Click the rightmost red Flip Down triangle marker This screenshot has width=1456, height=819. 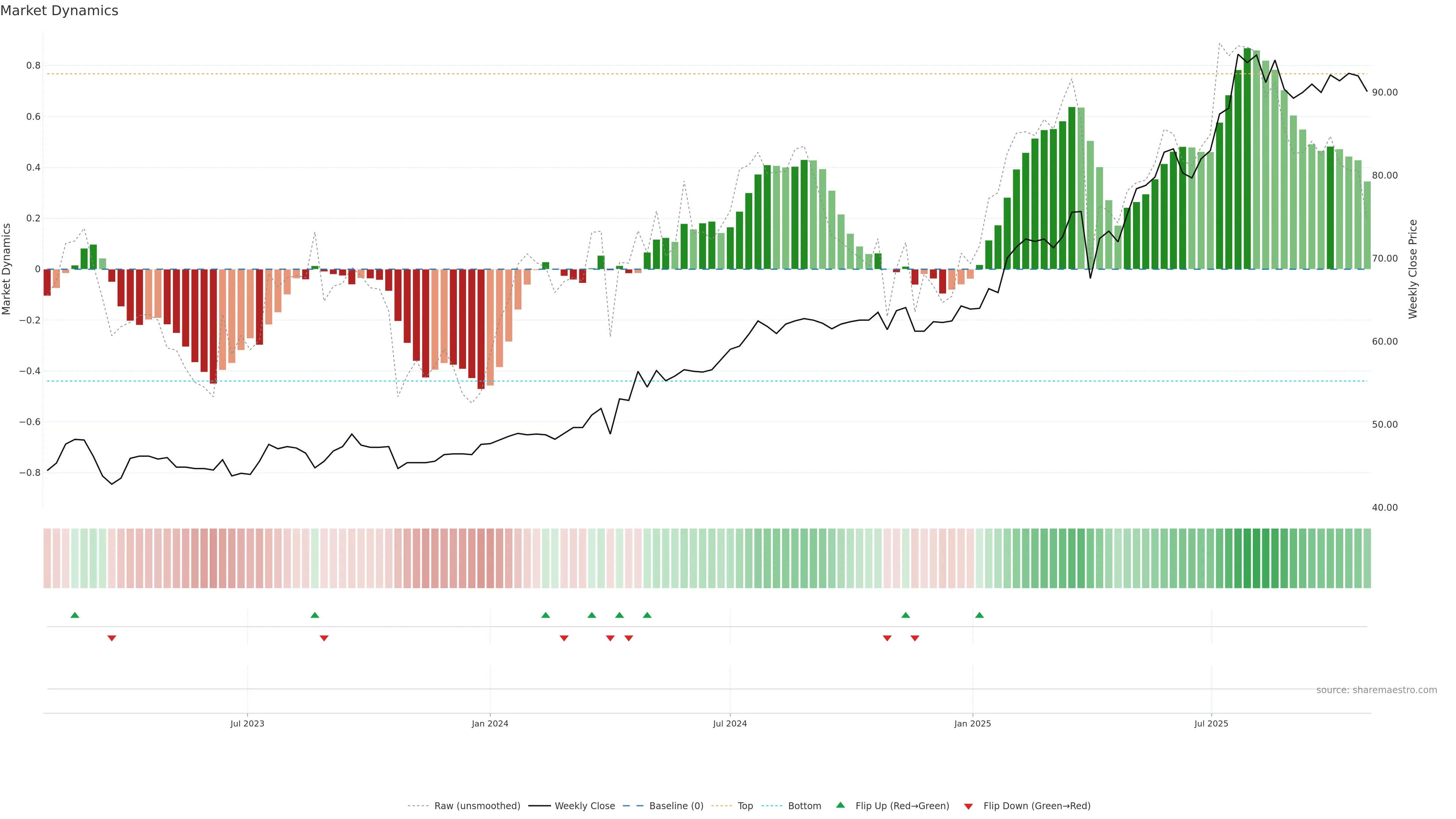915,638
